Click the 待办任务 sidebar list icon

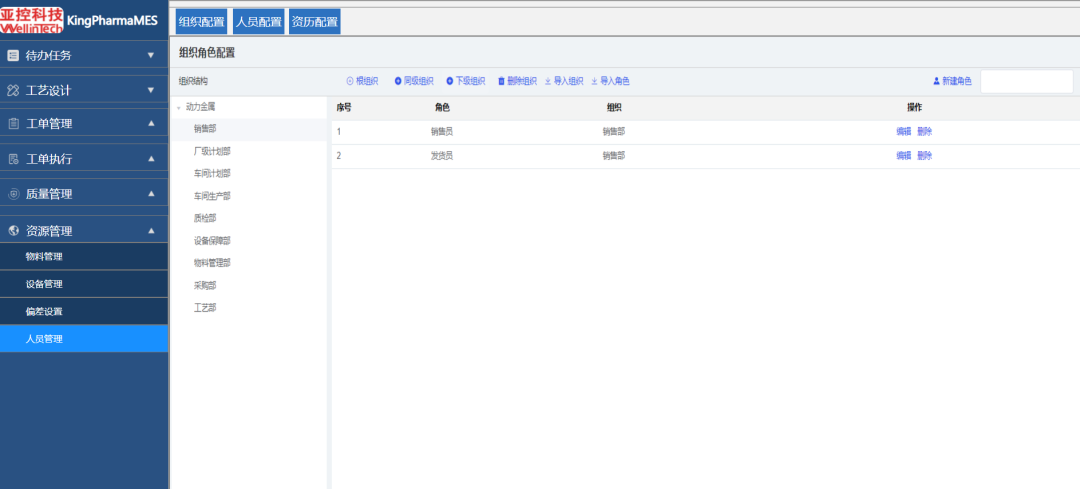point(13,56)
